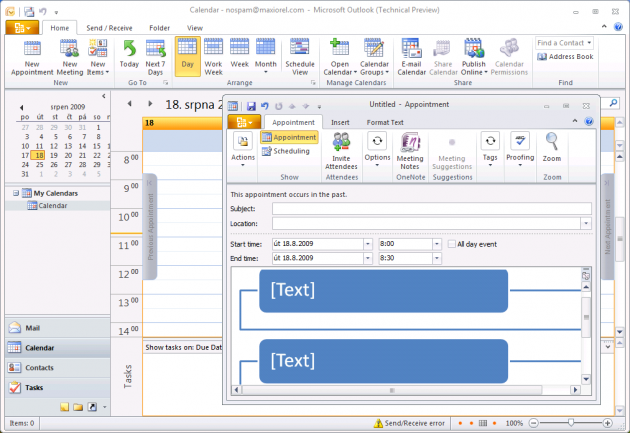The height and width of the screenshot is (433, 630).
Task: Click the Subject input field
Action: pos(432,208)
